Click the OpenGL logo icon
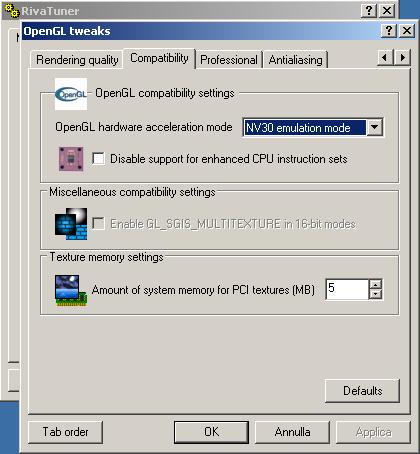Screen dimensions: 420x454 (71, 94)
